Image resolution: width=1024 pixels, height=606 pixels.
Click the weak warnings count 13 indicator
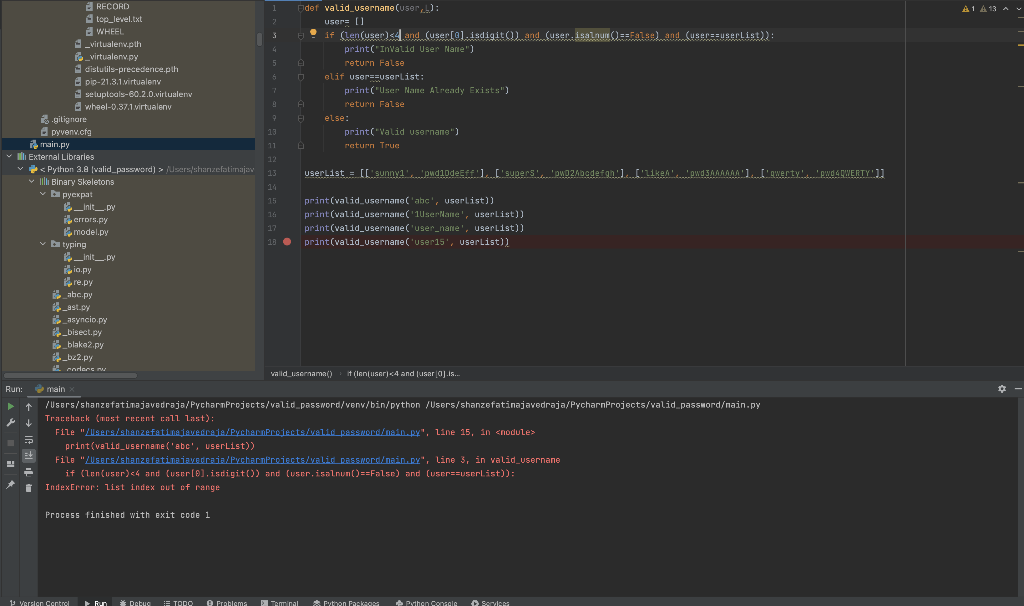click(987, 8)
